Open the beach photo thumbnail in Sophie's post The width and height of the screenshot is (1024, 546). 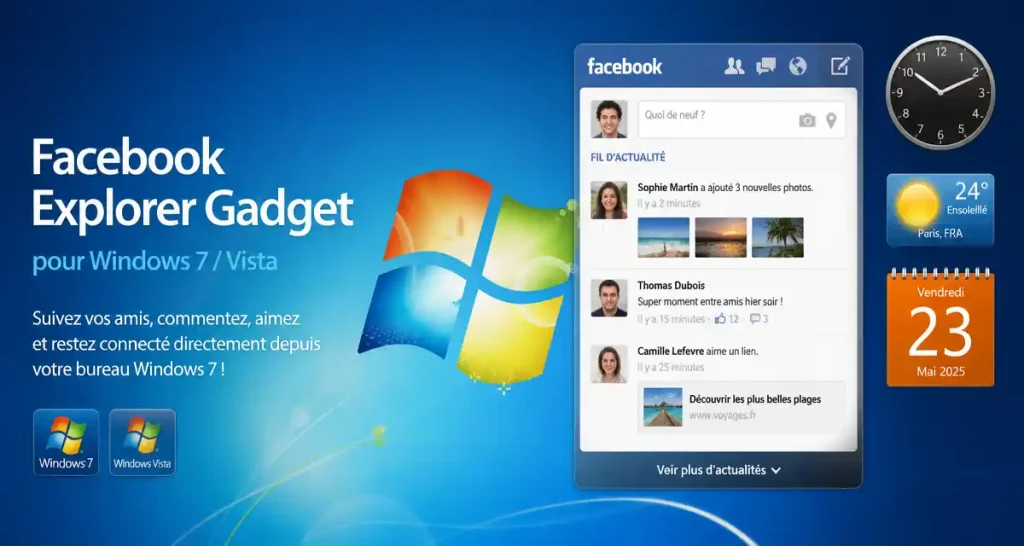(664, 237)
